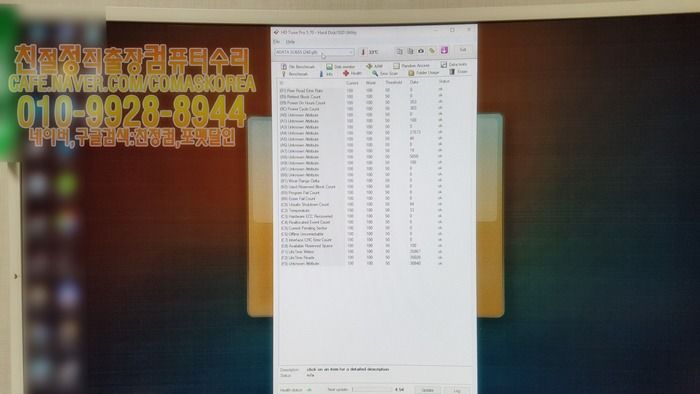Viewport: 700px width, 394px height.
Task: Click the copy screenshot to clipboard icon
Action: coord(410,51)
